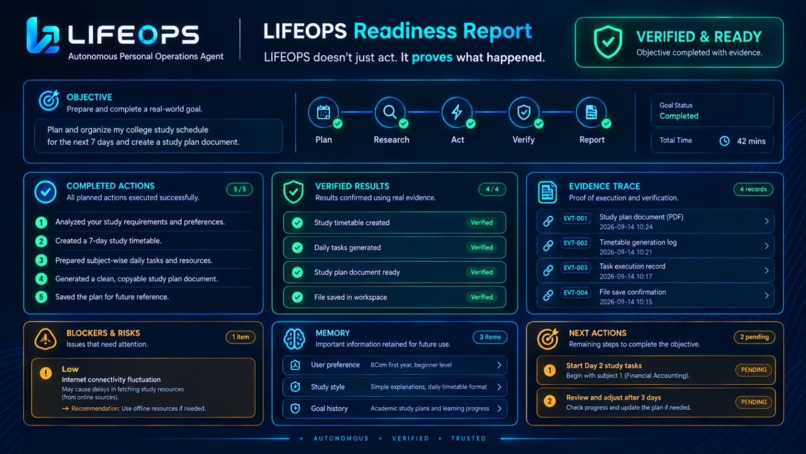
Task: Click the Goal history shield icon
Action: 295,408
